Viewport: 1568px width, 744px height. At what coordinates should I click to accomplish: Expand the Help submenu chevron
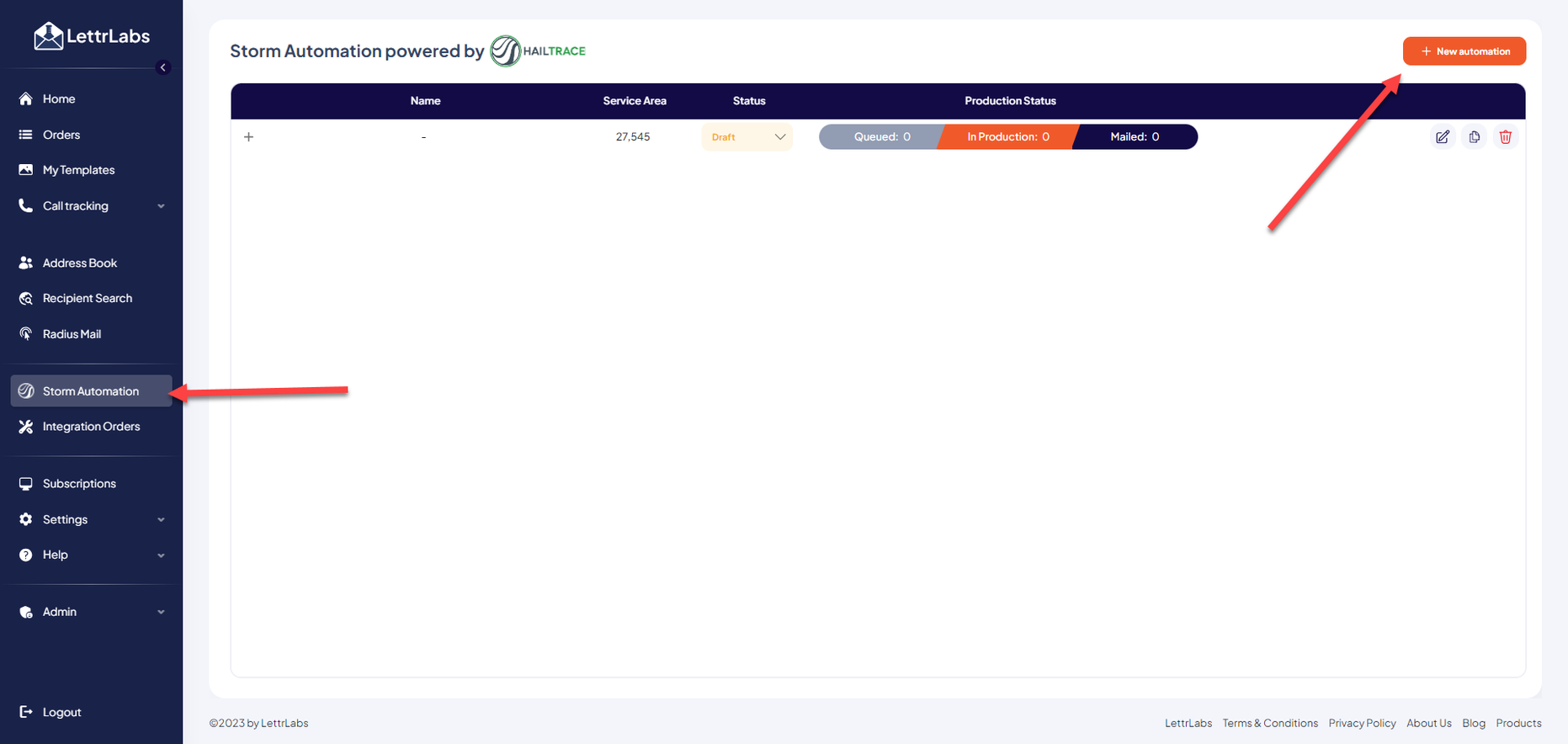(161, 555)
